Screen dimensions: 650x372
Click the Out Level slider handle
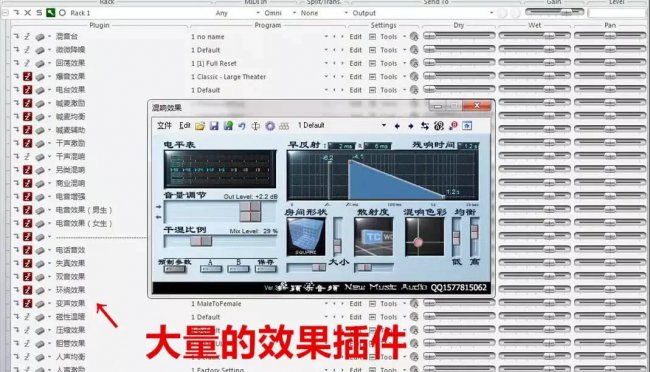(250, 211)
